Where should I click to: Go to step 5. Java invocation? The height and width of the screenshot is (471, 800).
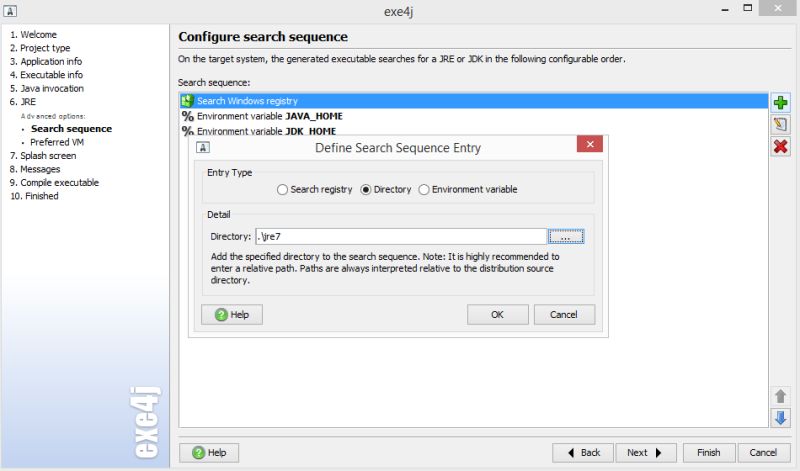point(46,88)
